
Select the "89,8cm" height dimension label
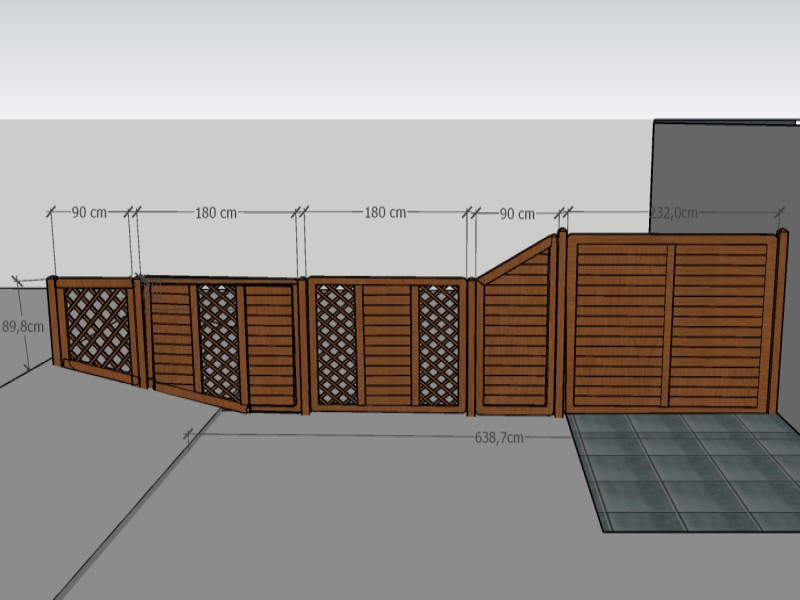[x=23, y=327]
